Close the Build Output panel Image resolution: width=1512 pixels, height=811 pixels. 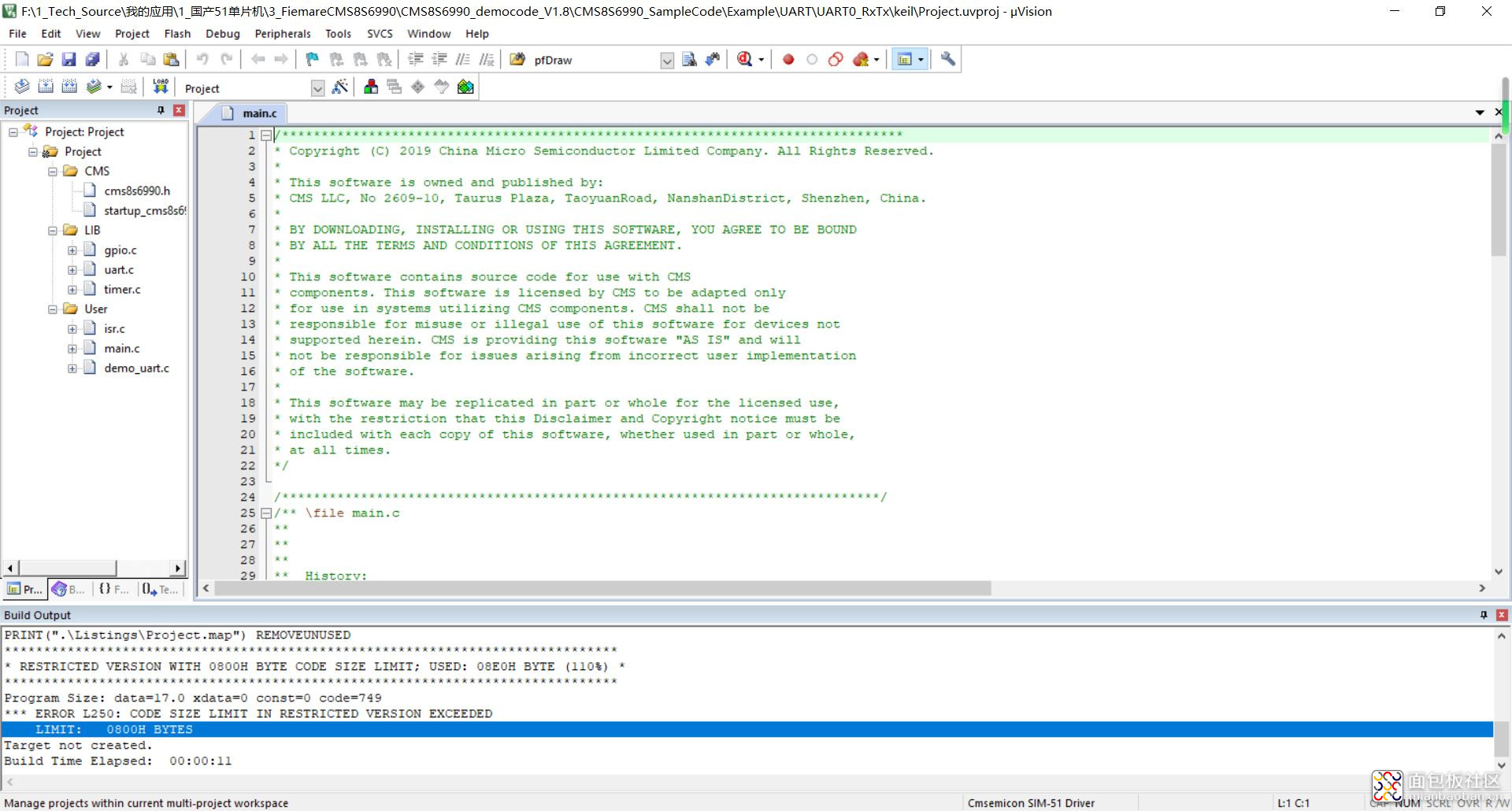(x=1502, y=615)
